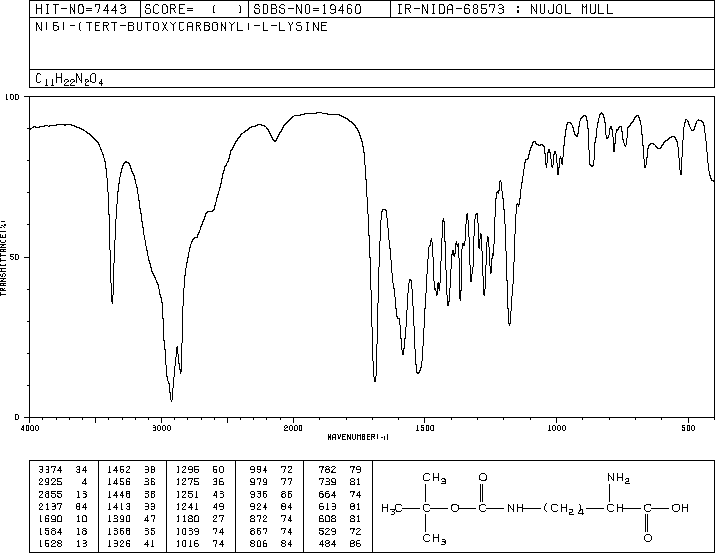Click the 1000 wavenumber axis label

coord(556,428)
